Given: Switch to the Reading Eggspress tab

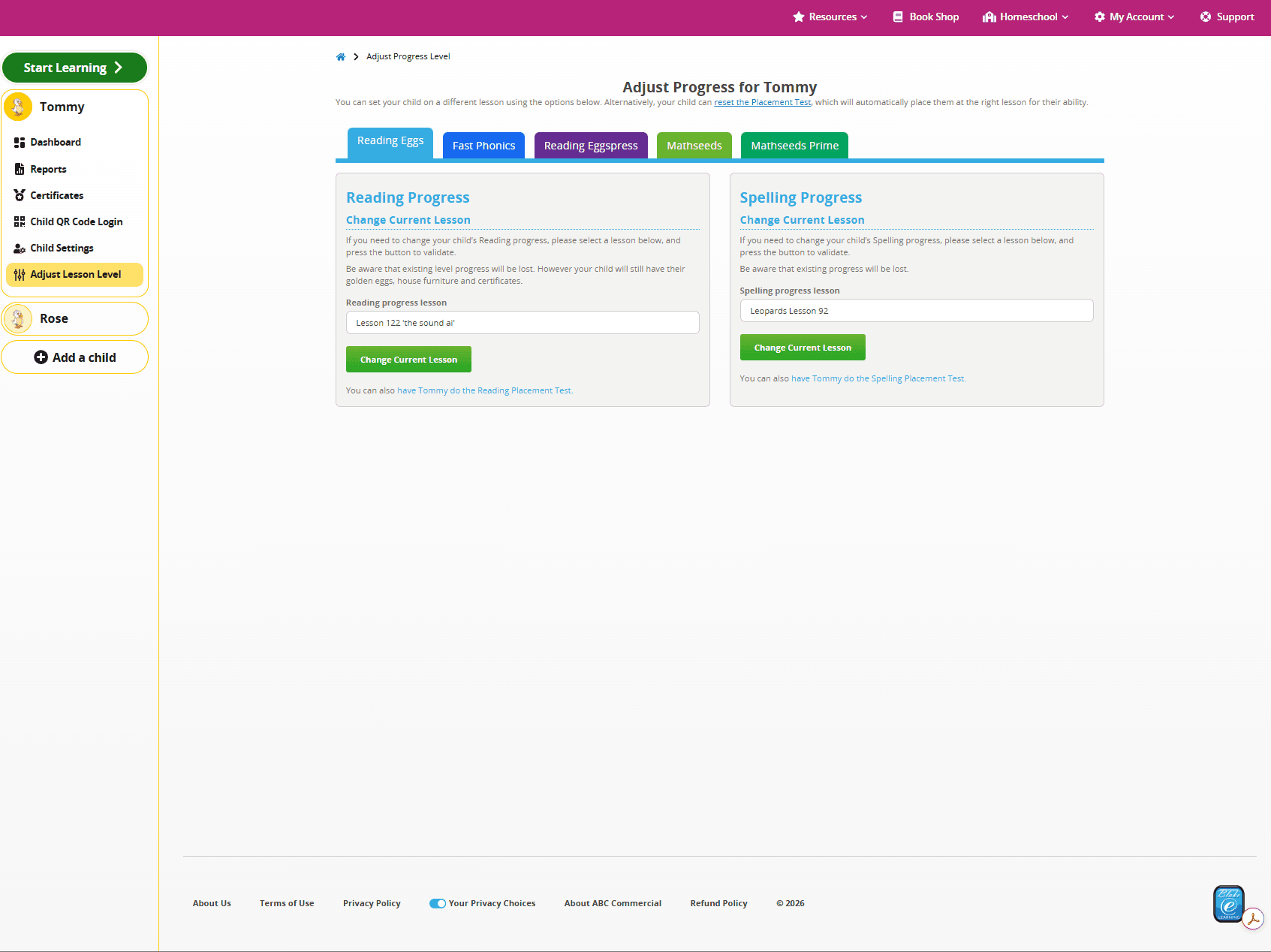Looking at the screenshot, I should pyautogui.click(x=591, y=146).
